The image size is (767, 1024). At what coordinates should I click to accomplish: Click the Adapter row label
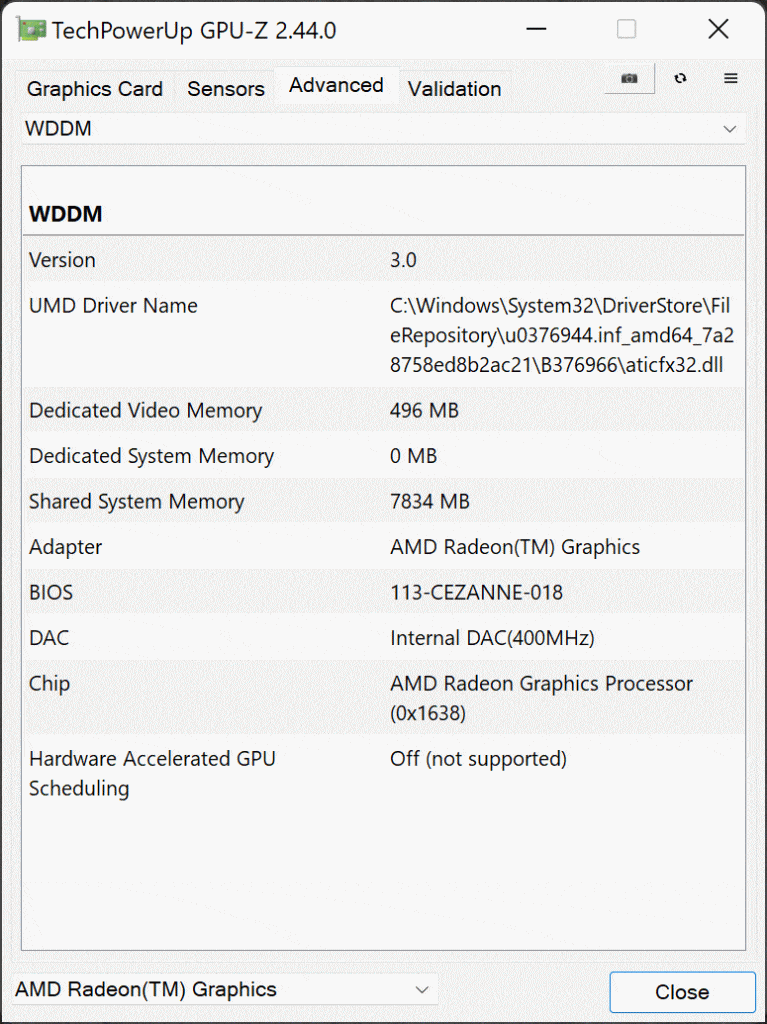click(x=65, y=547)
